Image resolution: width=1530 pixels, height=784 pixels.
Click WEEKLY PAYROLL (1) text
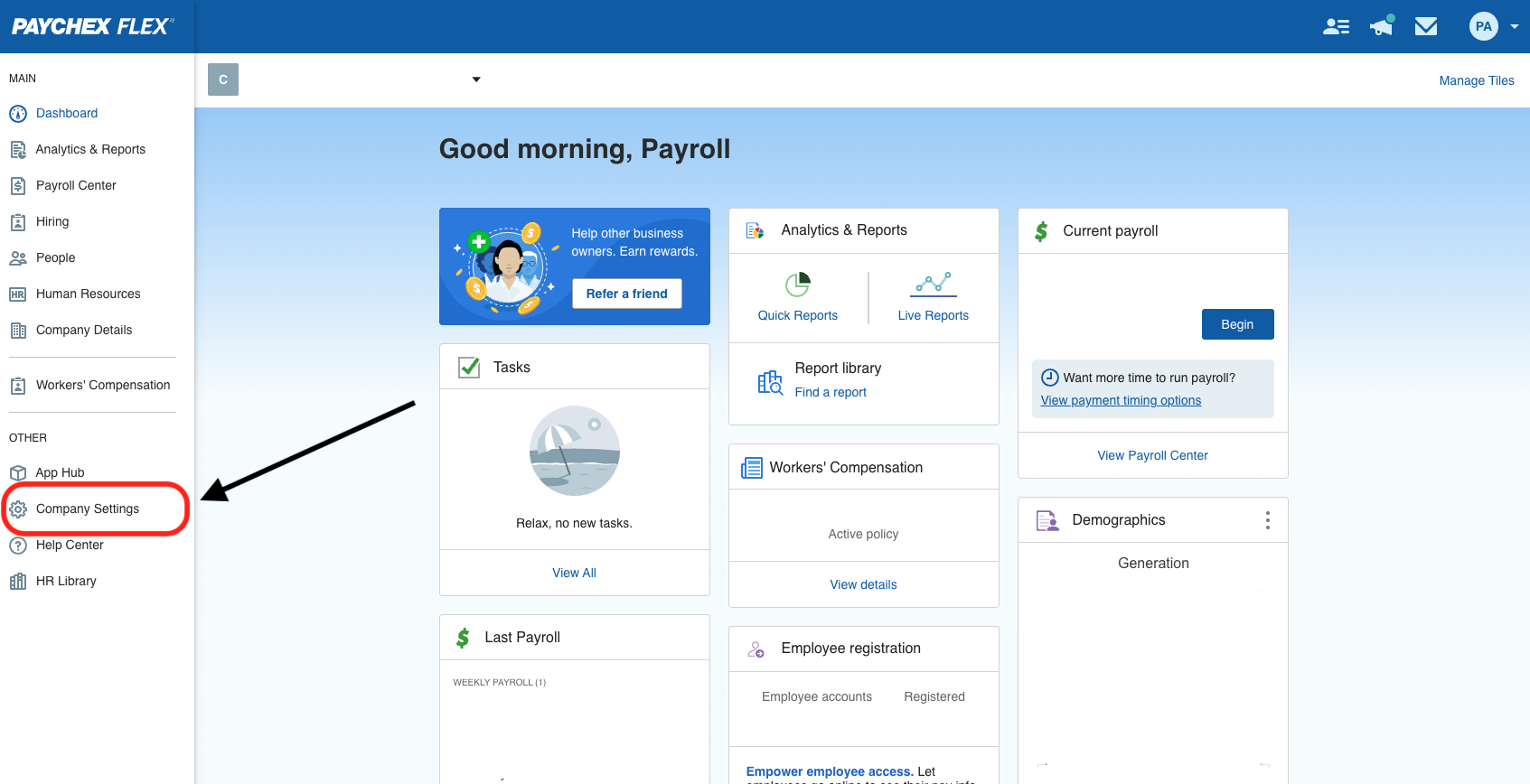[500, 682]
